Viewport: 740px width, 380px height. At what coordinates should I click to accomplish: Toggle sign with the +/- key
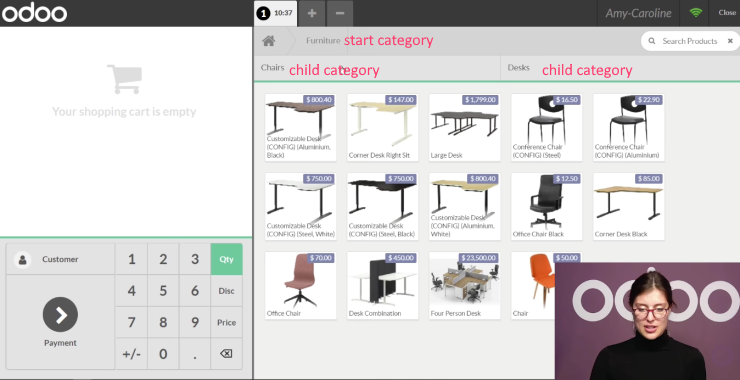coord(132,354)
